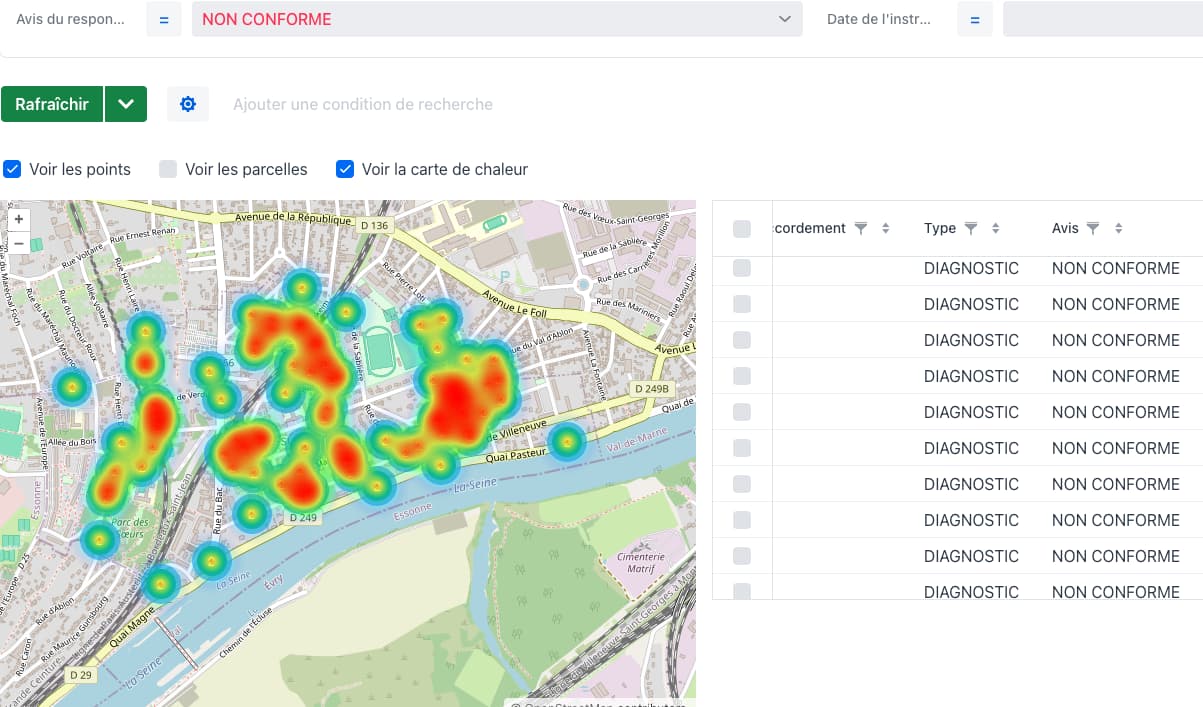1203x707 pixels.
Task: Select all rows via the header checkbox
Action: [741, 228]
